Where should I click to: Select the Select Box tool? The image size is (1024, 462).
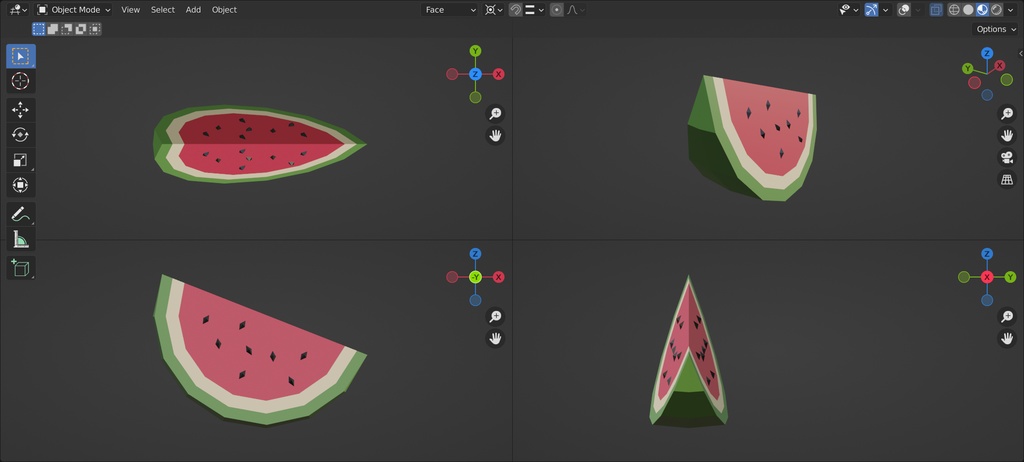21,56
